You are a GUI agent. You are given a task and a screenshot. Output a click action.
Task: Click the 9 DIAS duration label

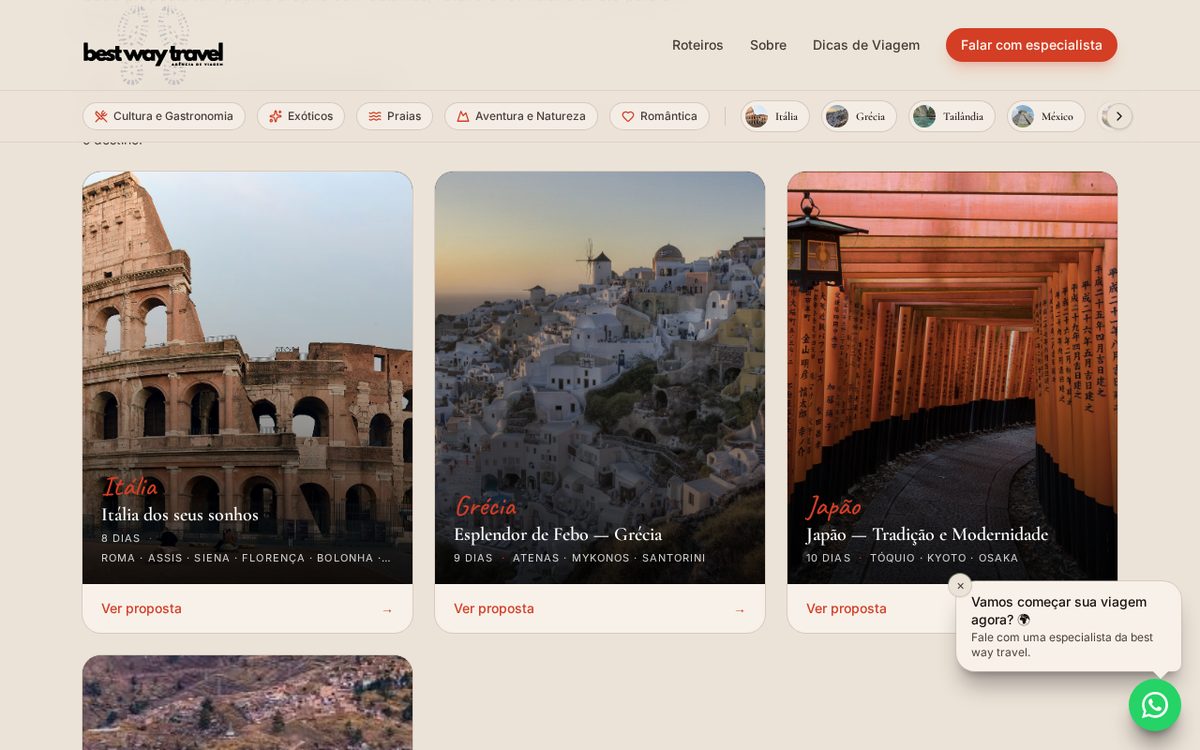pyautogui.click(x=473, y=558)
